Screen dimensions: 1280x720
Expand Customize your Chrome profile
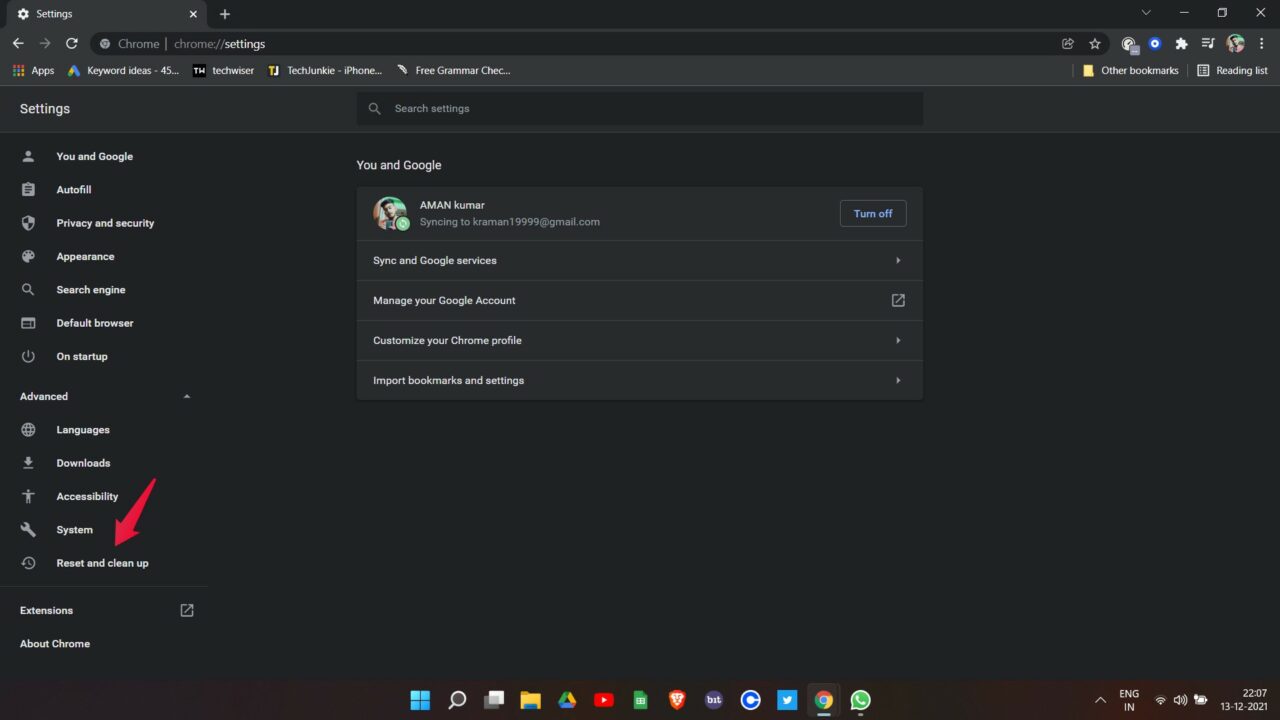tap(640, 341)
